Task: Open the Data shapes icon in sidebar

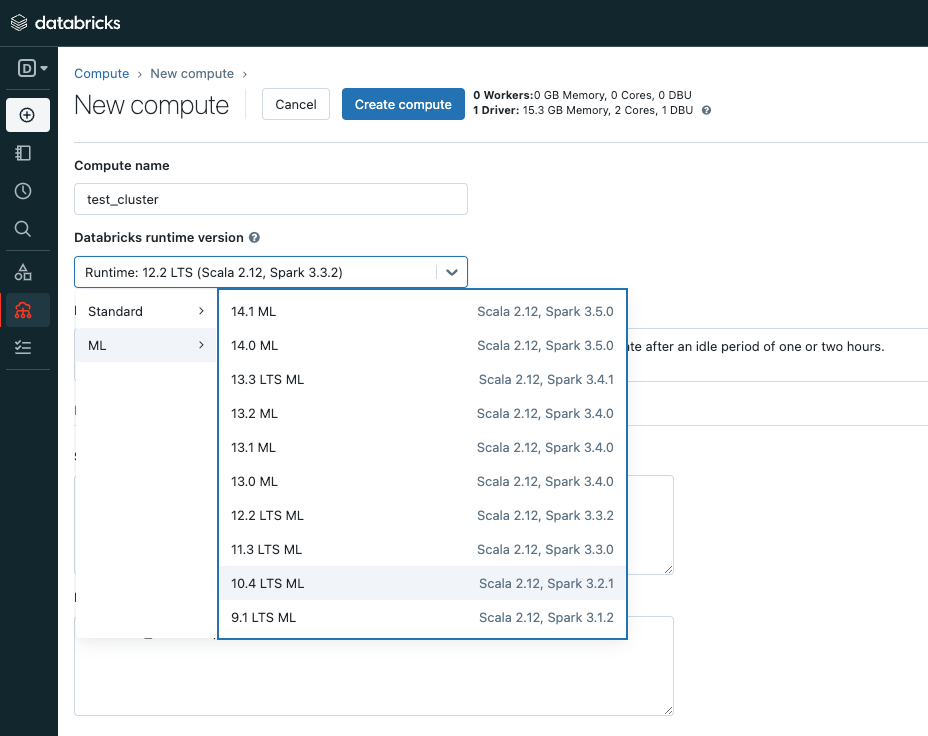Action: 23,272
